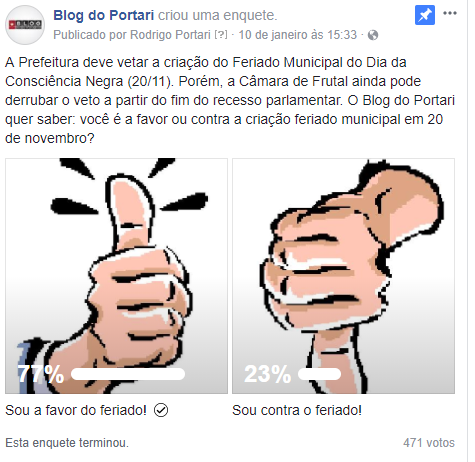Click the [?] help marker beside publisher

[221, 35]
